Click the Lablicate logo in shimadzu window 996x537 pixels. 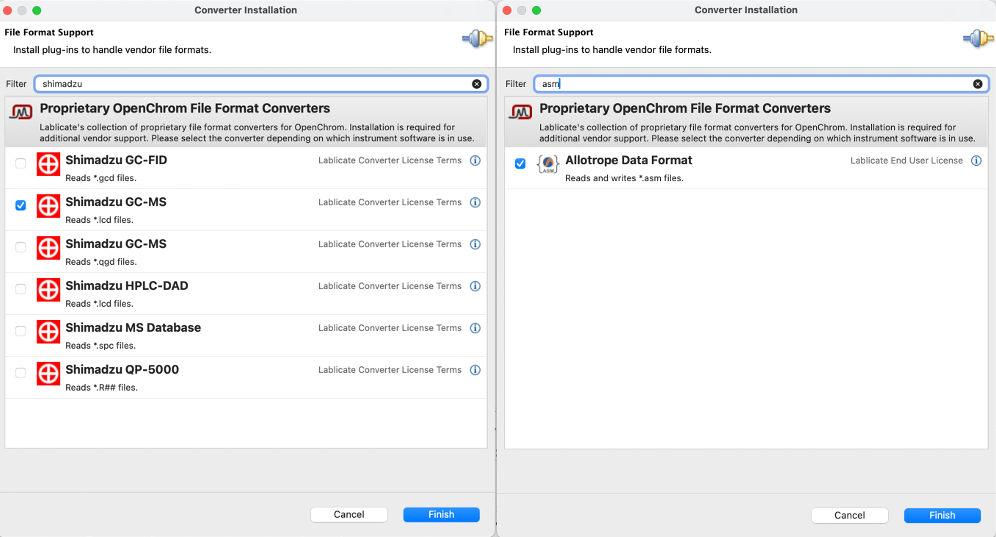(x=21, y=112)
